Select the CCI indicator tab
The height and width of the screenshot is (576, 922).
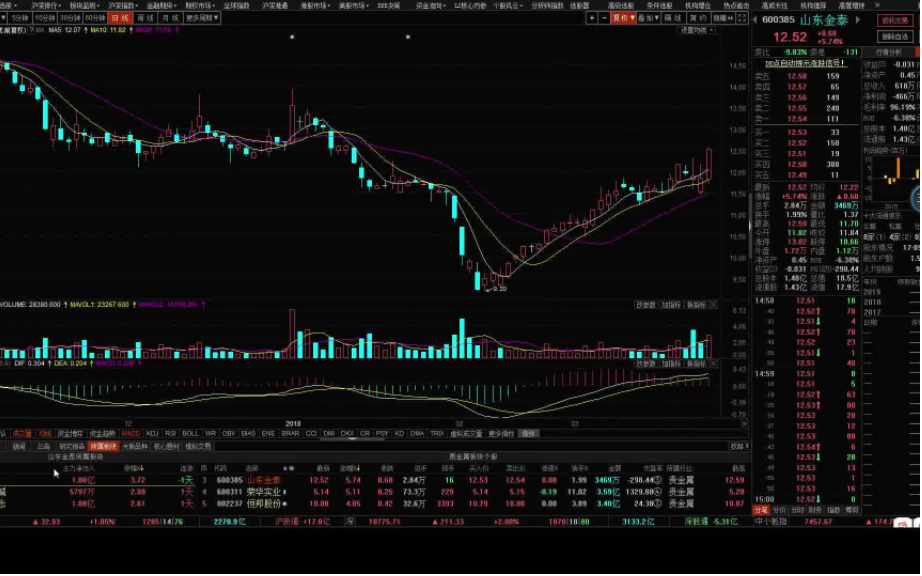(x=311, y=434)
